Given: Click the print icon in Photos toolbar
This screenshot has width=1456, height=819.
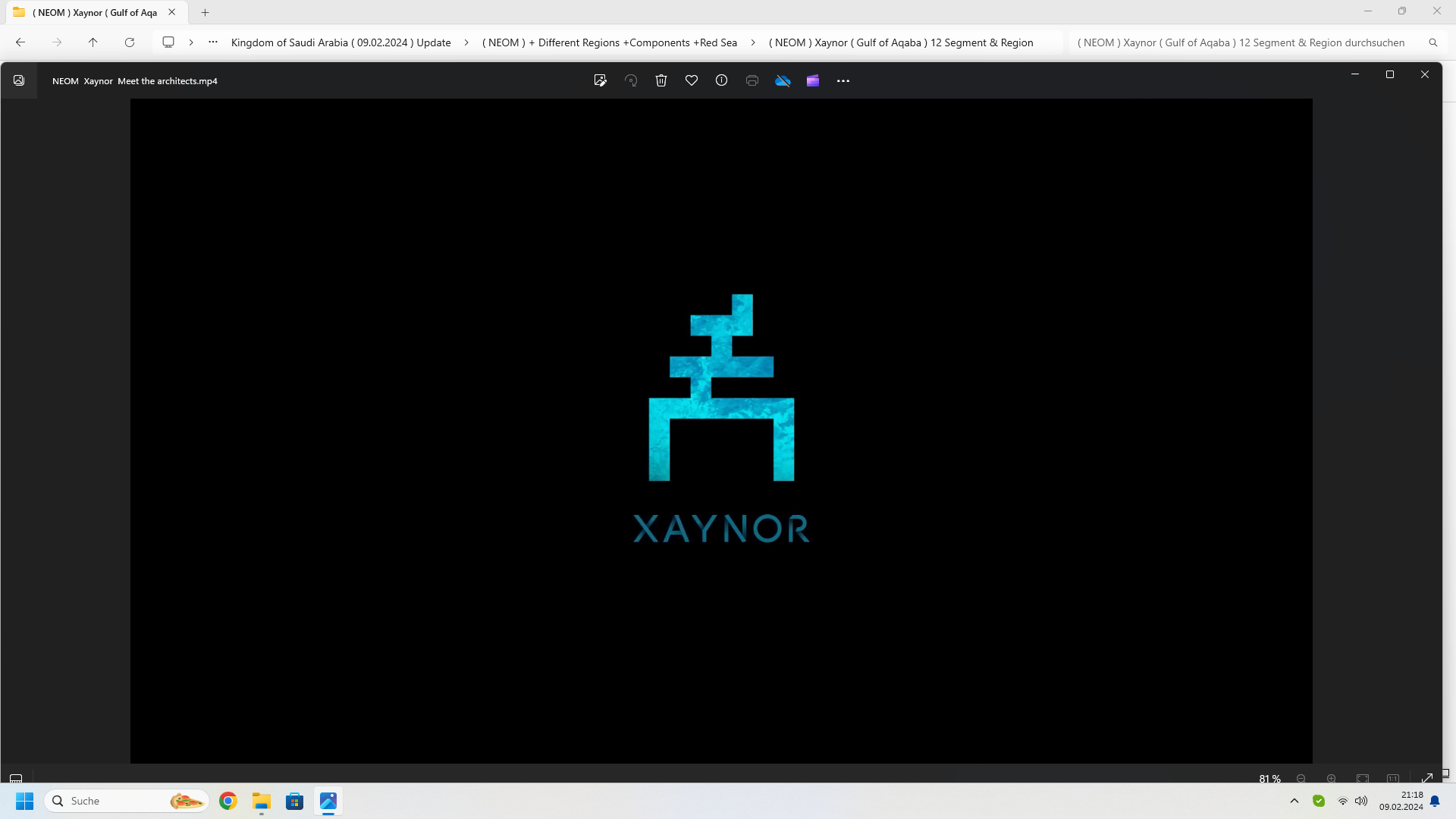Looking at the screenshot, I should (752, 80).
